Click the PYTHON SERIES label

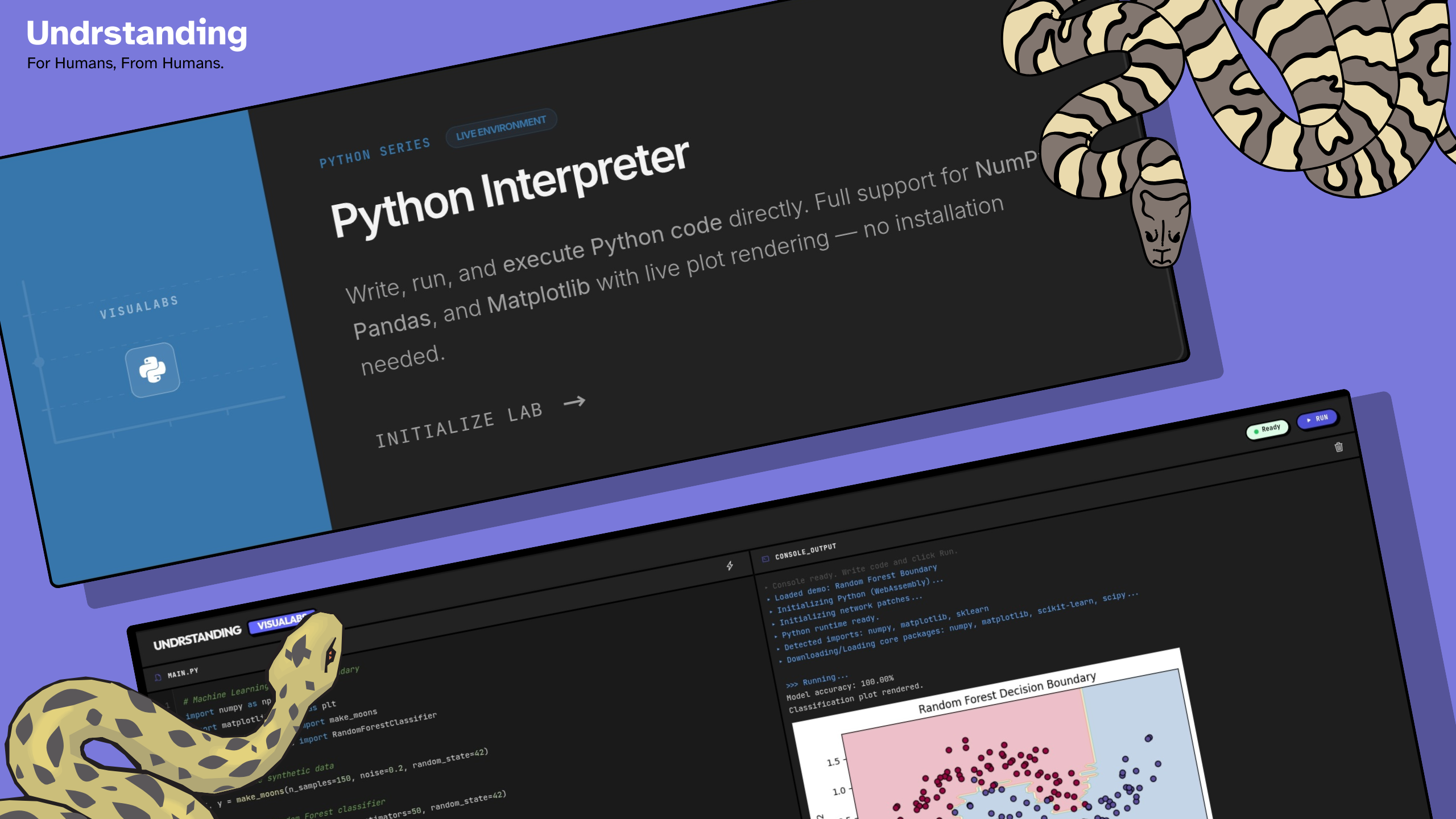(x=375, y=153)
